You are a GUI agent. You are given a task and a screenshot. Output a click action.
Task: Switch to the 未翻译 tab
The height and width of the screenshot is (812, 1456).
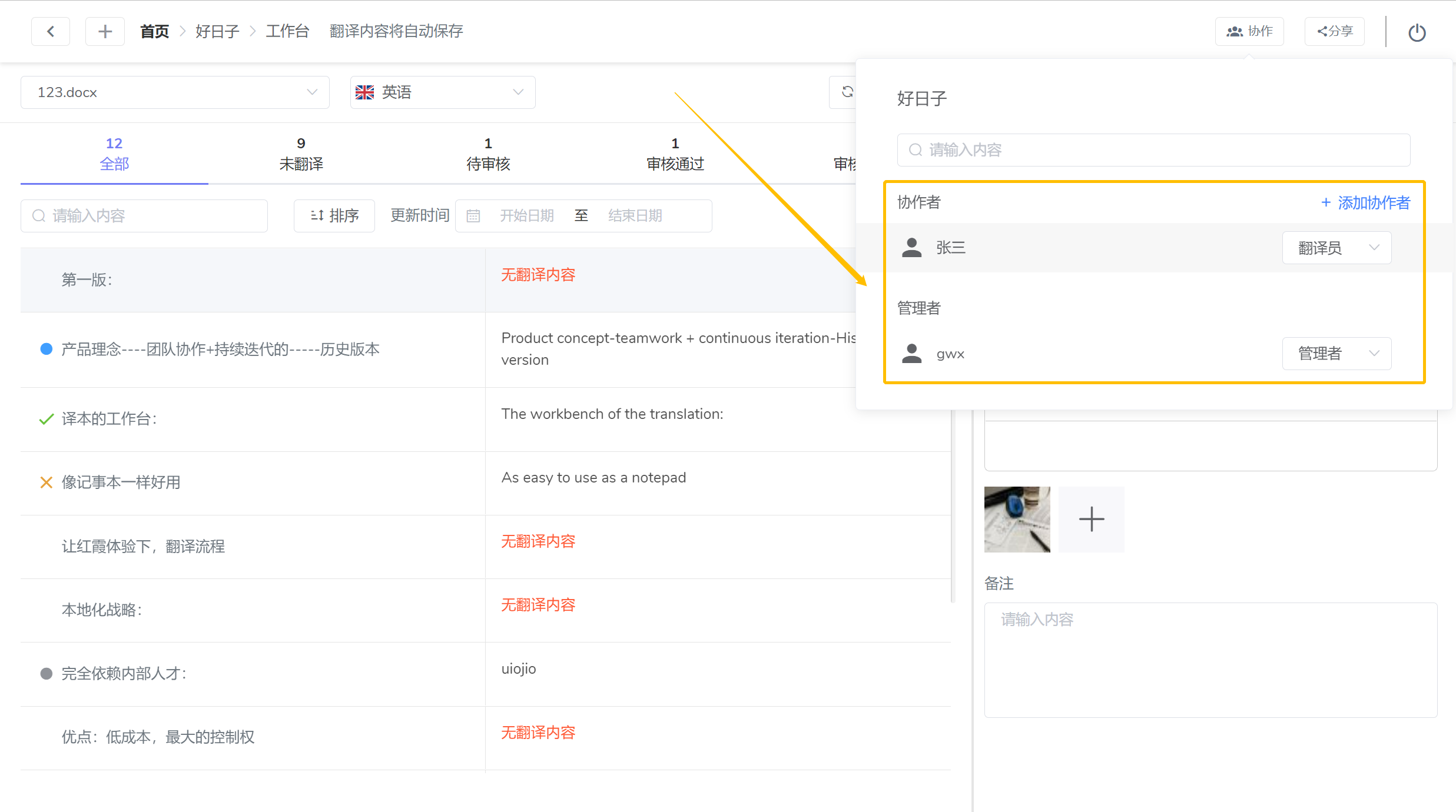301,154
